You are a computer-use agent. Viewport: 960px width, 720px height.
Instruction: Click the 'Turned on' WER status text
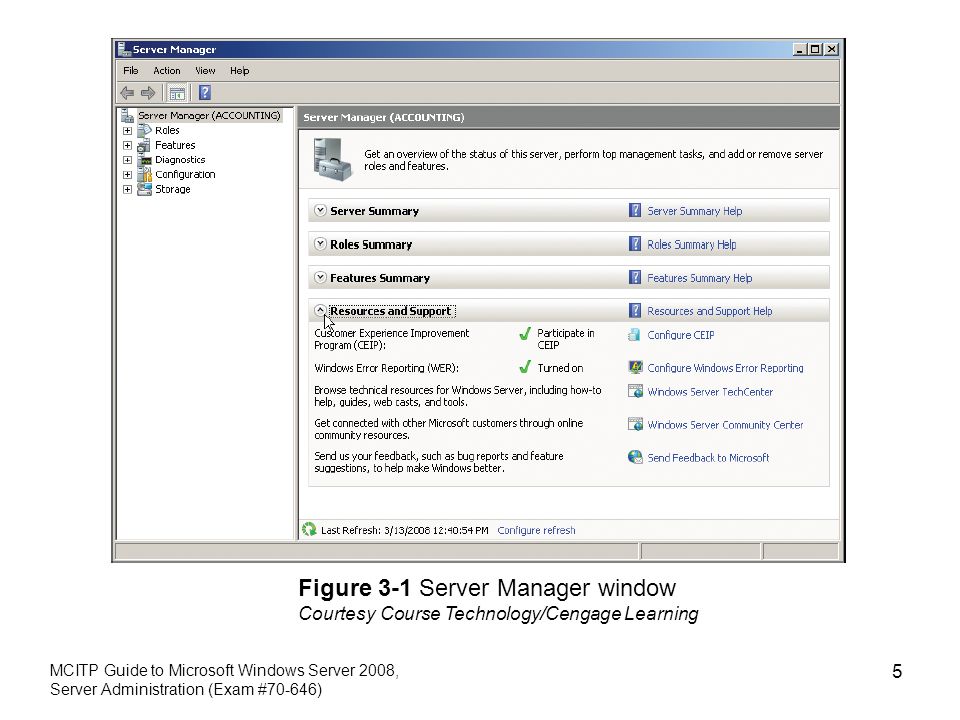click(x=560, y=368)
